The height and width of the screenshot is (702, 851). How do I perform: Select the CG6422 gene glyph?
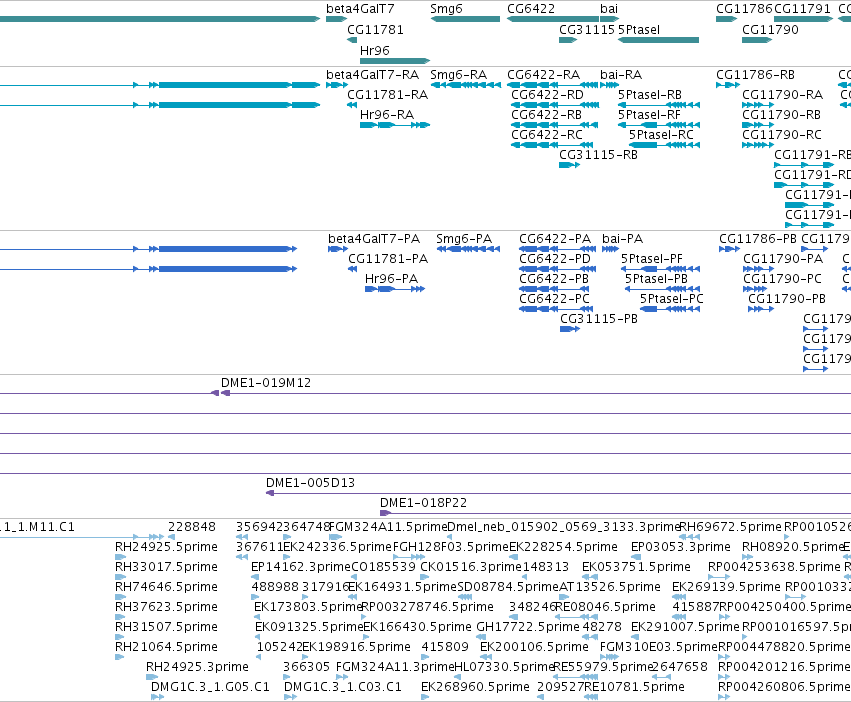click(552, 19)
